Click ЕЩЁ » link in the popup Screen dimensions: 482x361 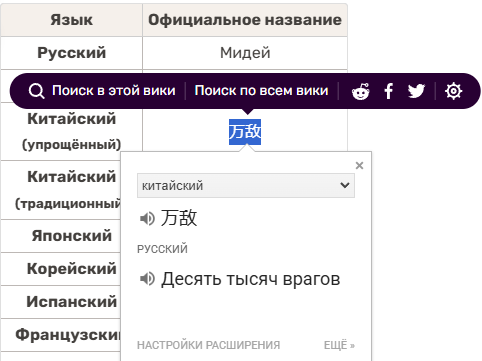click(339, 345)
